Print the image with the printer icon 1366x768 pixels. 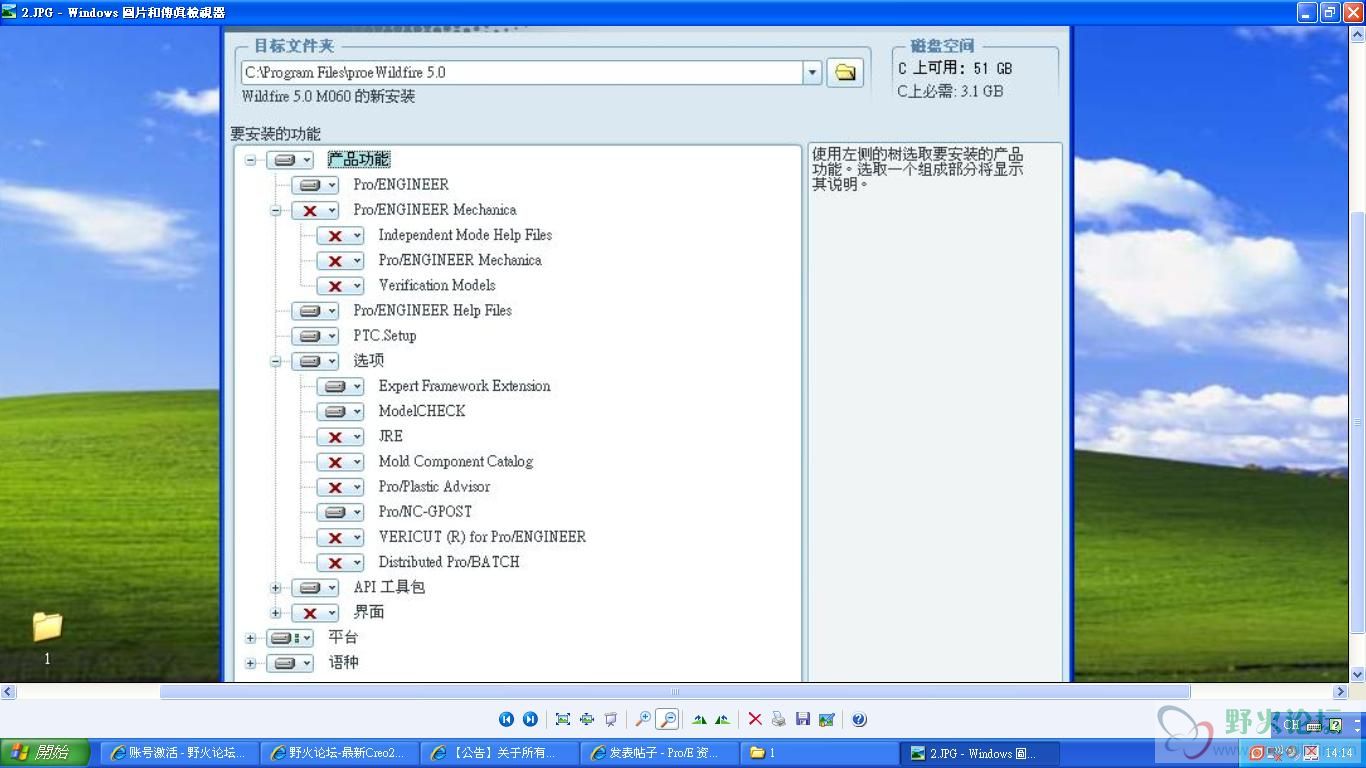(x=779, y=719)
